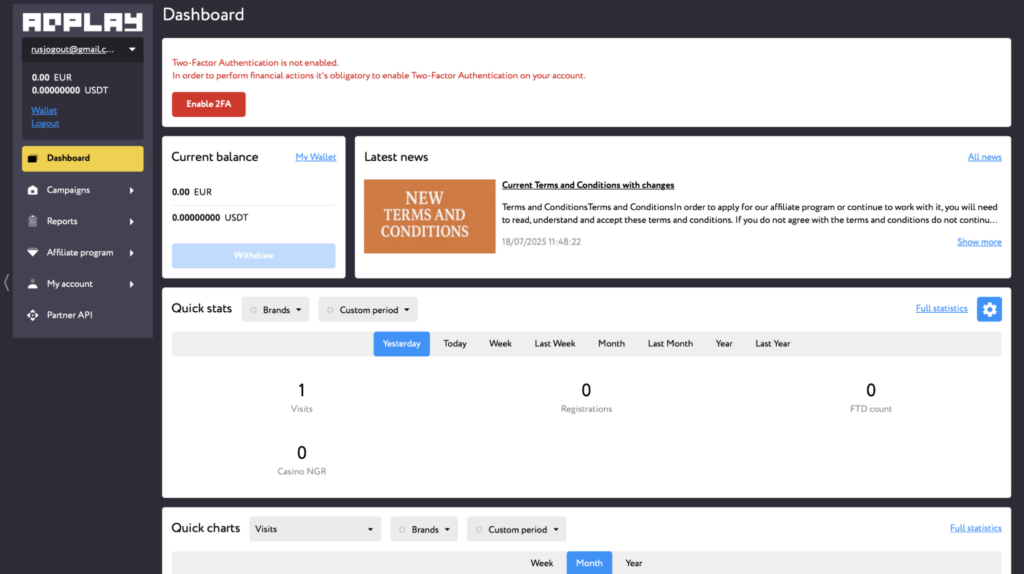Screen dimensions: 1024x574
Task: Open the All news link
Action: click(984, 157)
